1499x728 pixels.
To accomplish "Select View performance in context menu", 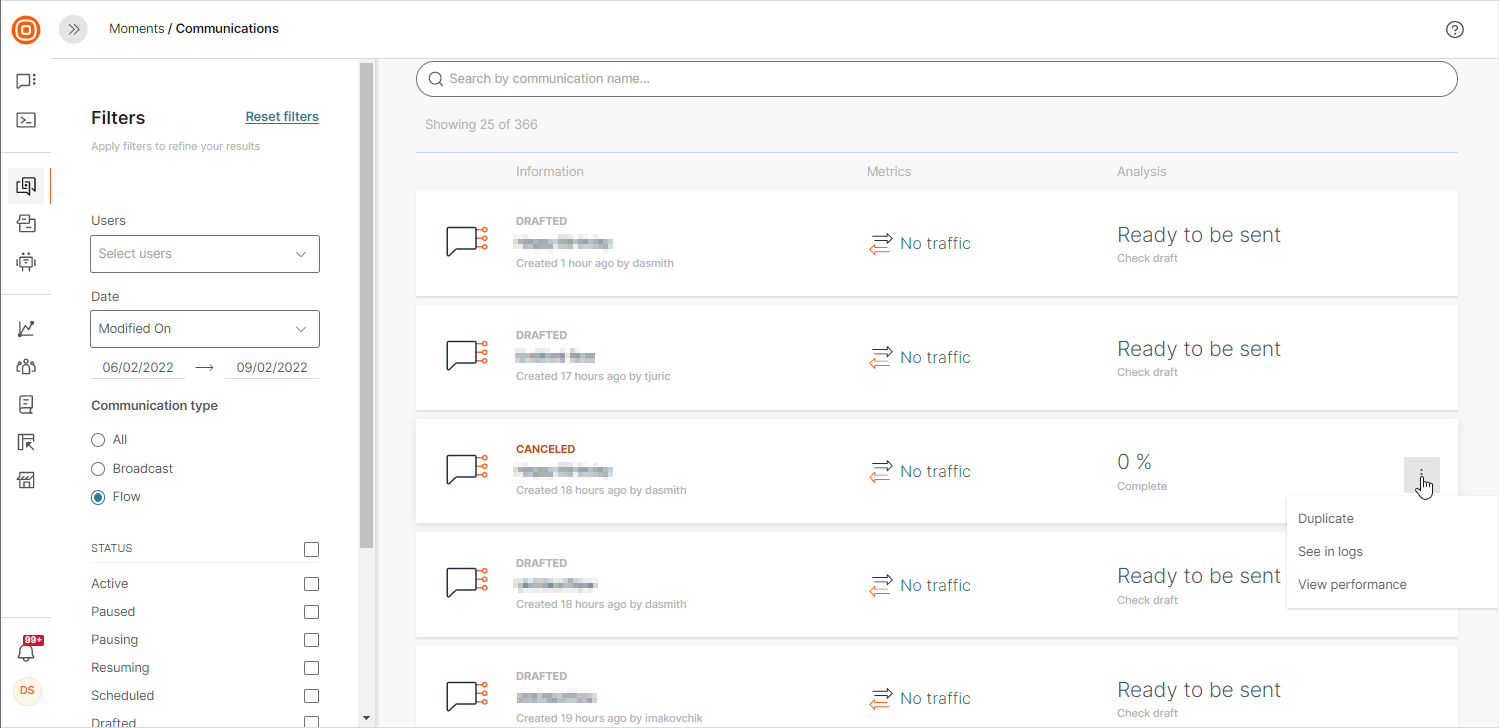I will pyautogui.click(x=1352, y=585).
